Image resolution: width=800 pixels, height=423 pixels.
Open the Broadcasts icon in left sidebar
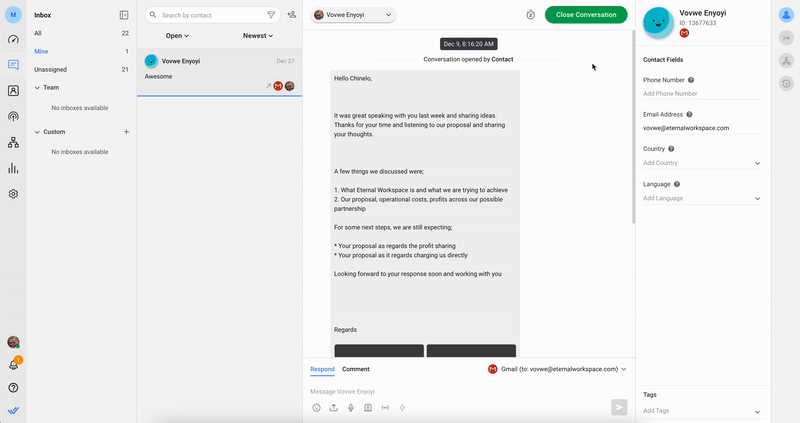pos(14,117)
